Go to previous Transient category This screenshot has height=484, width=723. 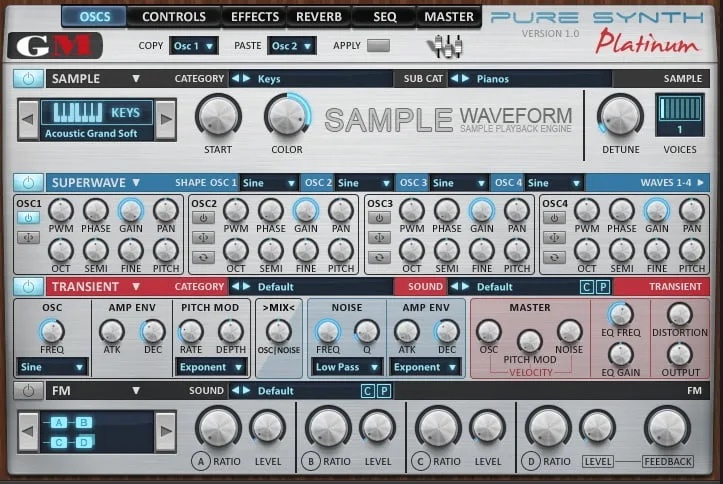coord(236,287)
